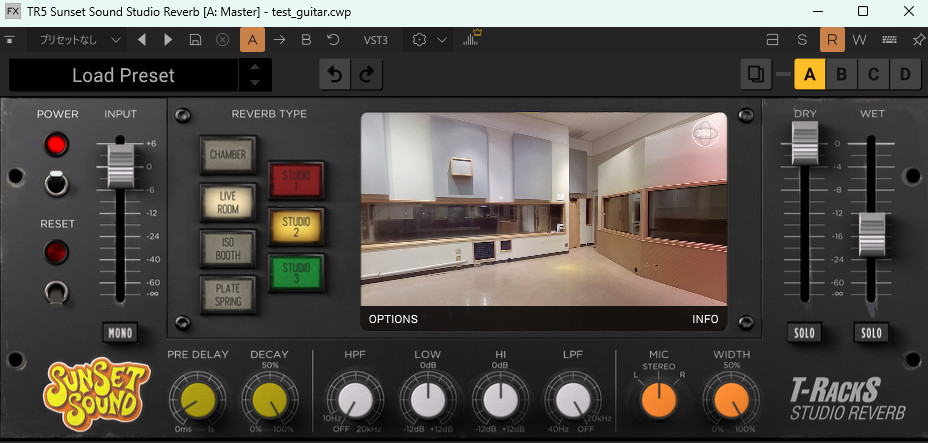The width and height of the screenshot is (928, 443).
Task: Toggle the keyboard input icon
Action: click(x=889, y=40)
